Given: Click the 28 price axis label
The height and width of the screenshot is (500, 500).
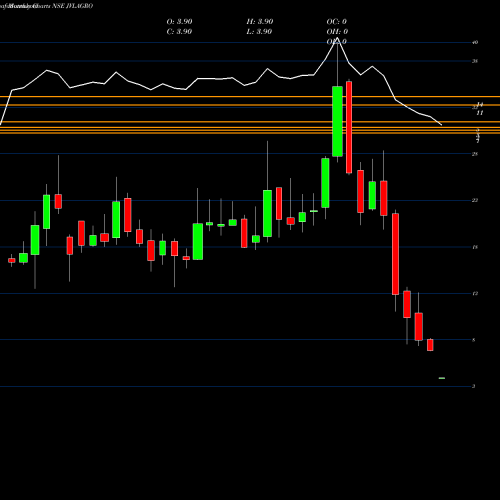Looking at the screenshot, I should [x=475, y=154].
